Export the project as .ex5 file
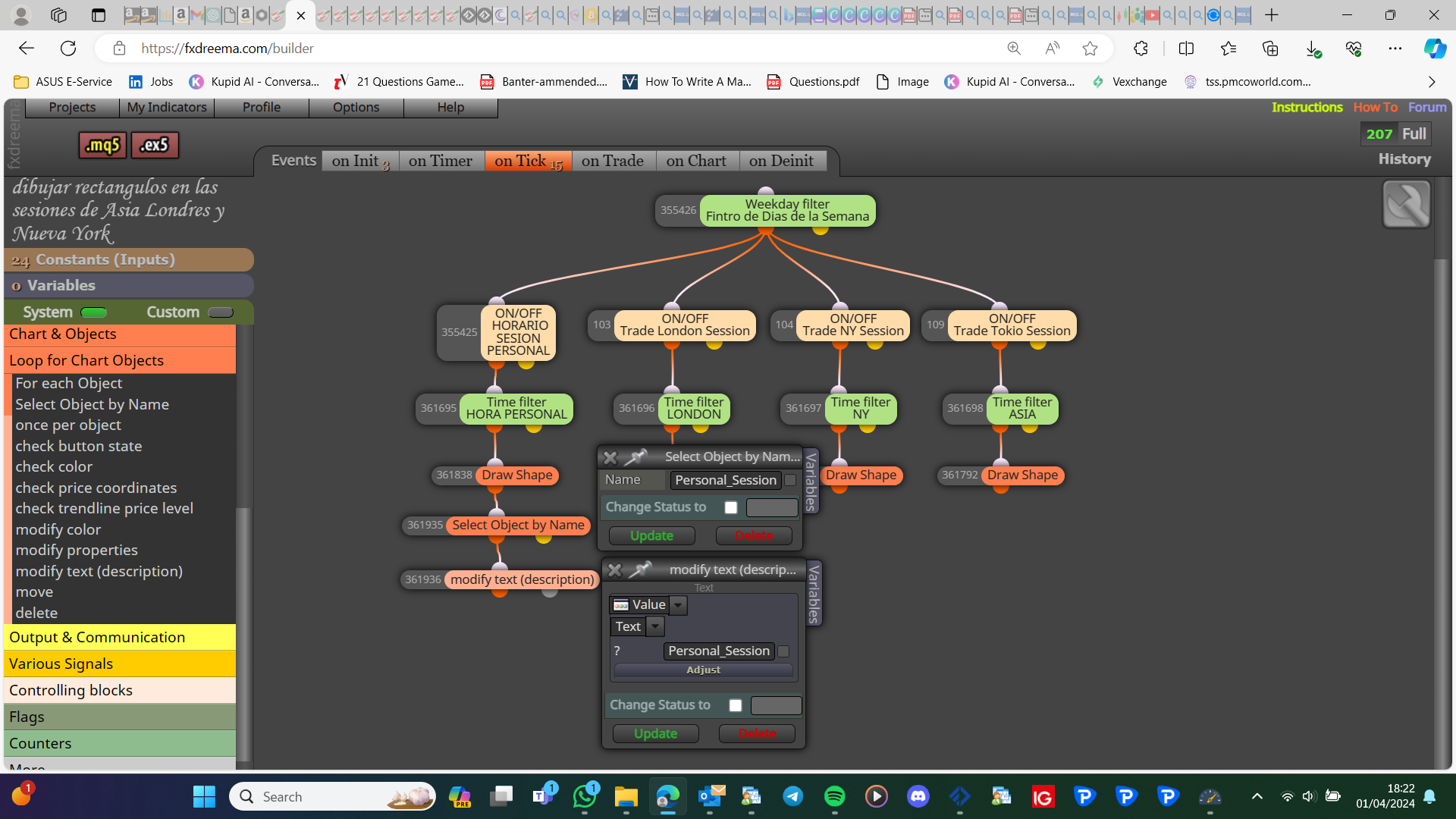 point(155,145)
